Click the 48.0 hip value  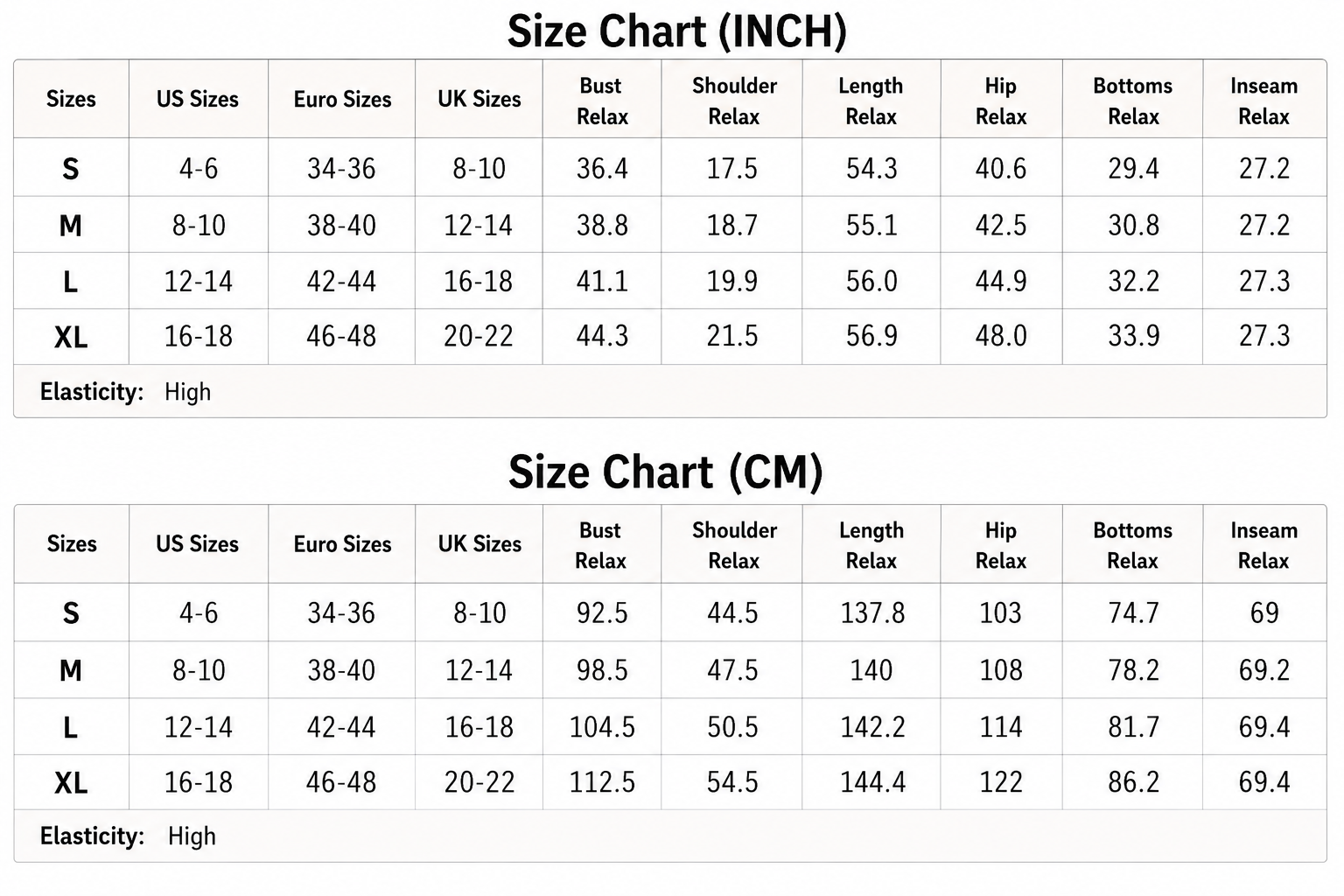1001,336
